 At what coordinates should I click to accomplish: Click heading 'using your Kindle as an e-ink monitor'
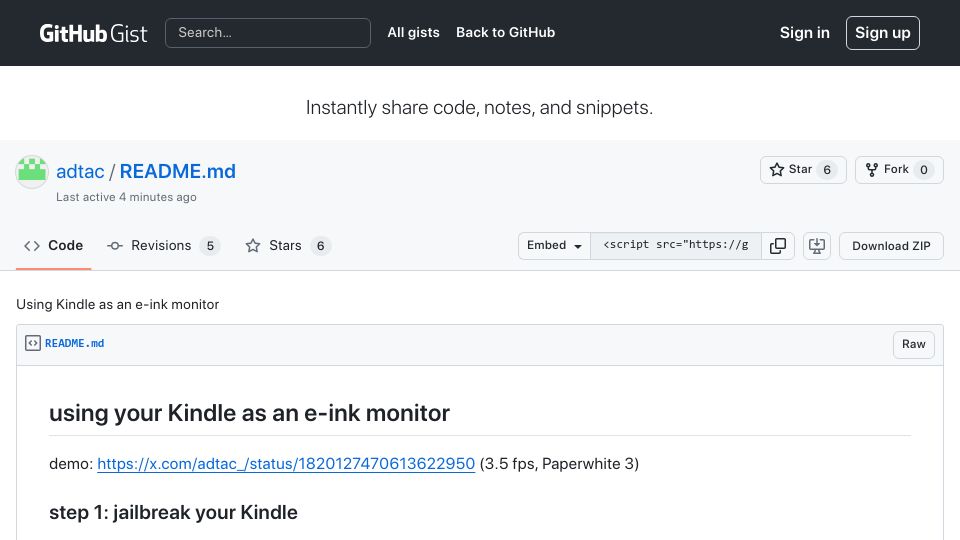pyautogui.click(x=249, y=413)
